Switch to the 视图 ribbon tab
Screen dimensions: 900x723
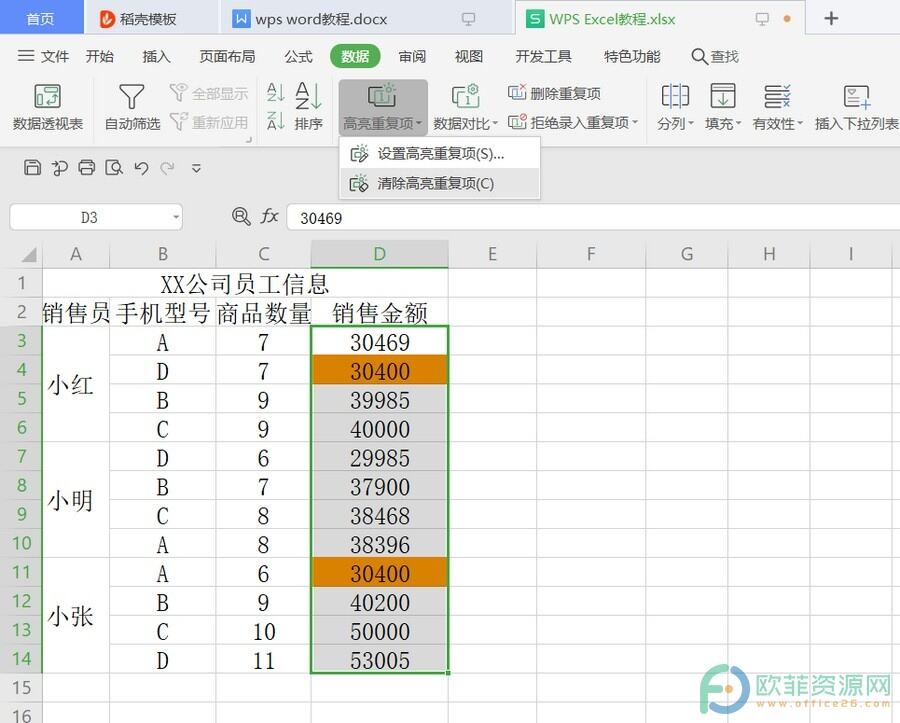coord(469,56)
